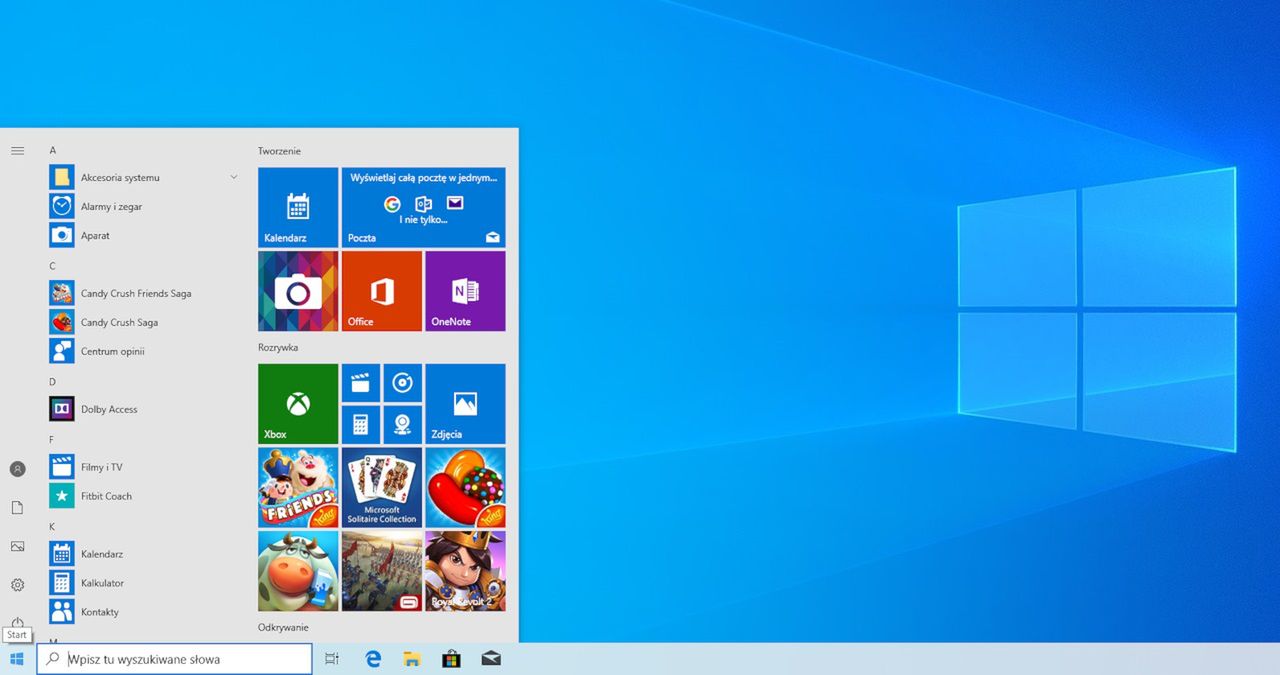Click the Task View taskbar button
The image size is (1280, 675).
(x=332, y=659)
